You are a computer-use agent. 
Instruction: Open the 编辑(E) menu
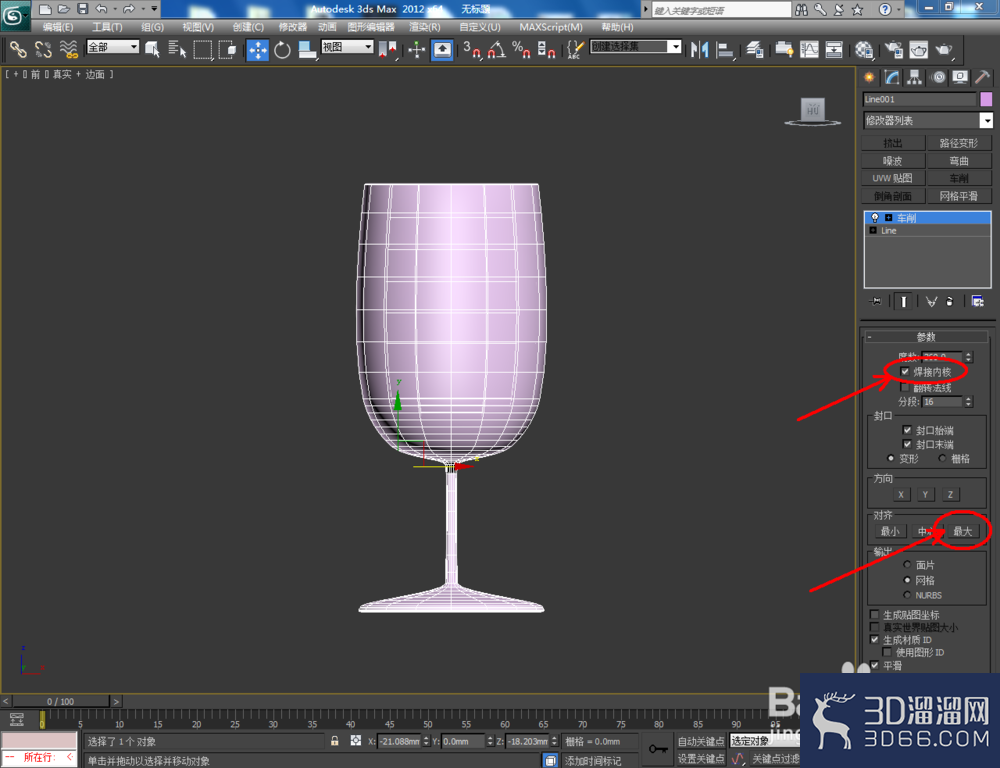(x=58, y=27)
